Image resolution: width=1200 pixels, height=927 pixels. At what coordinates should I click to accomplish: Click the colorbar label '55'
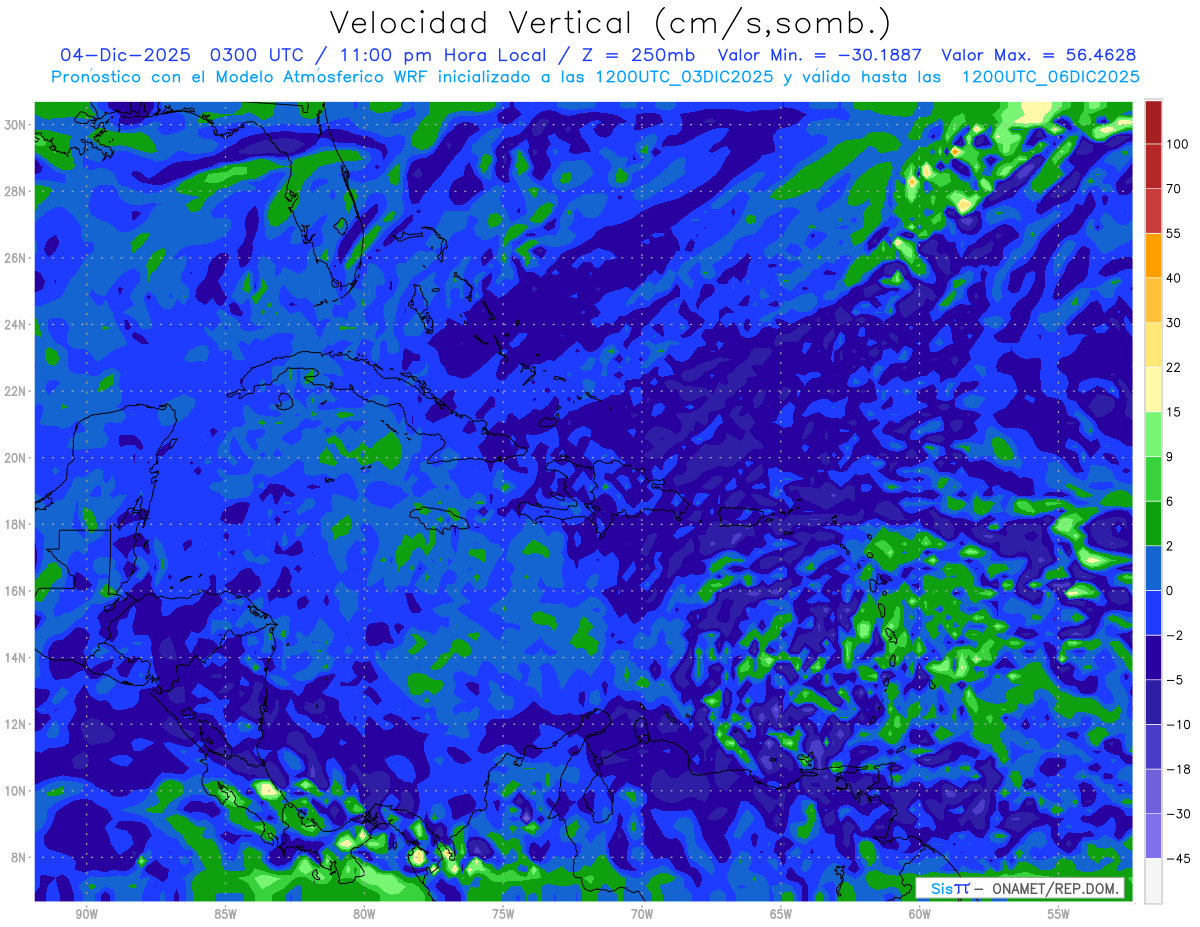(1174, 233)
